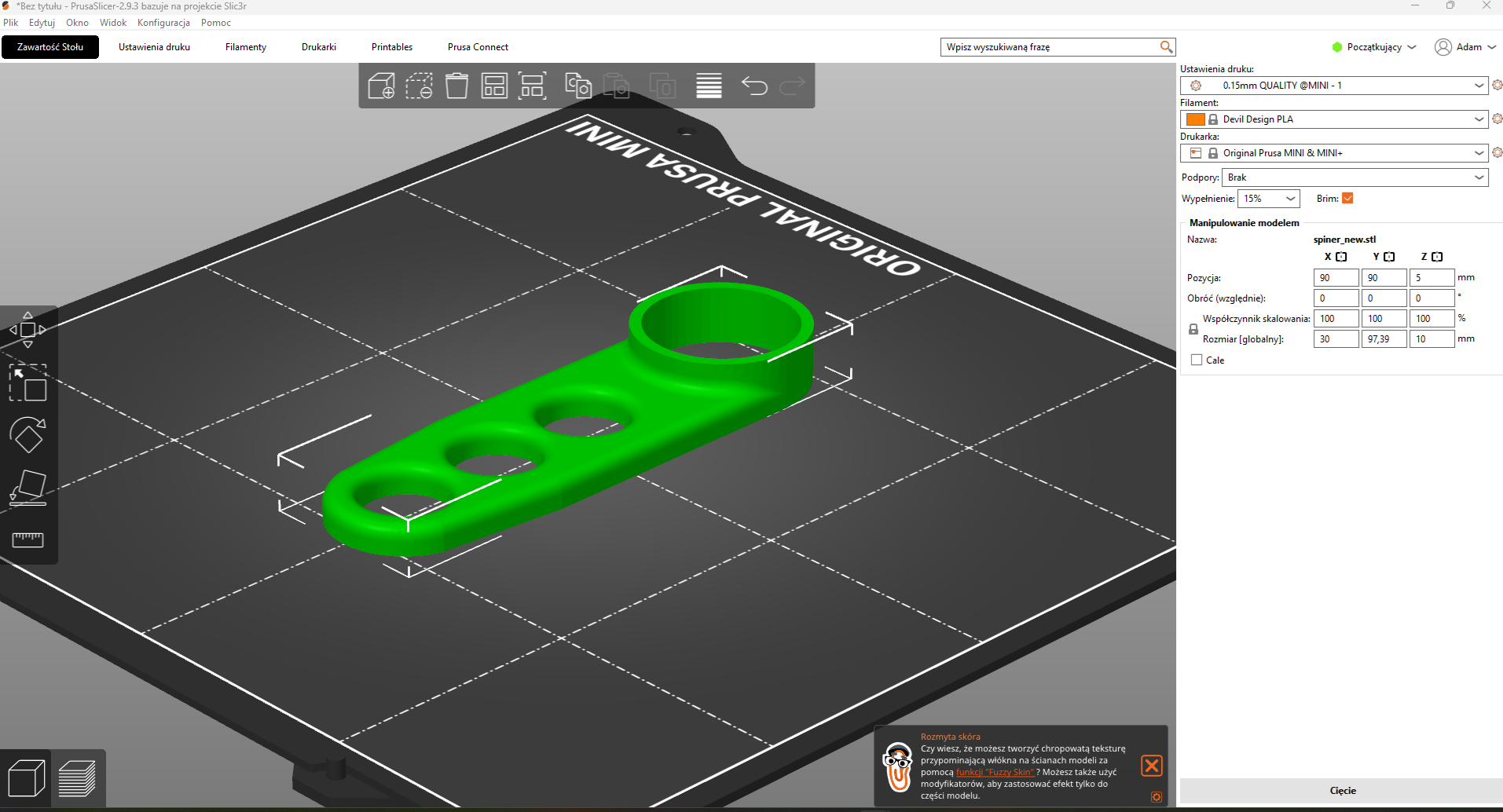1503x812 pixels.
Task: Click the search magnifier icon
Action: (1166, 47)
